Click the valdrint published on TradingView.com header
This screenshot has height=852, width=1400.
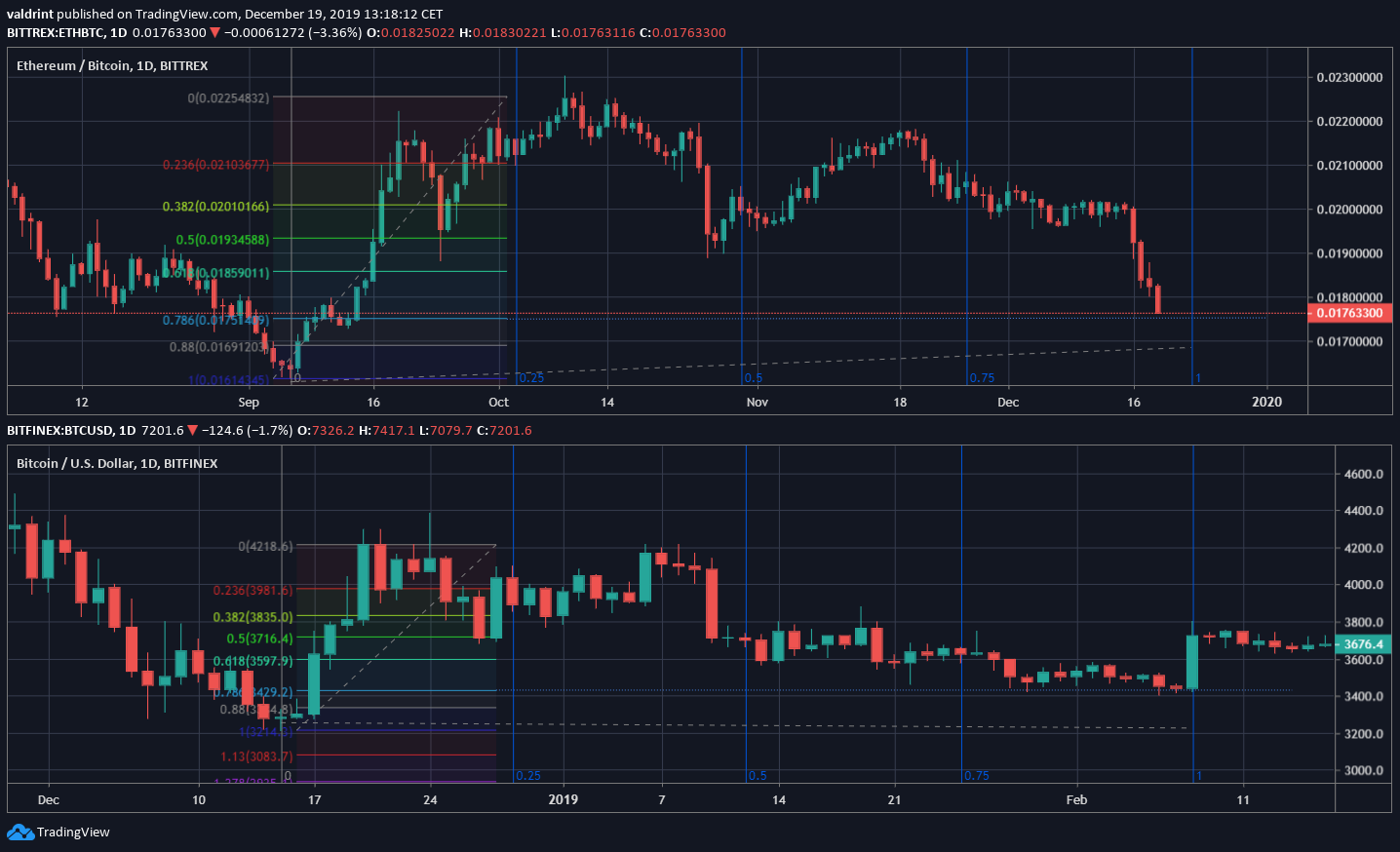point(224,14)
